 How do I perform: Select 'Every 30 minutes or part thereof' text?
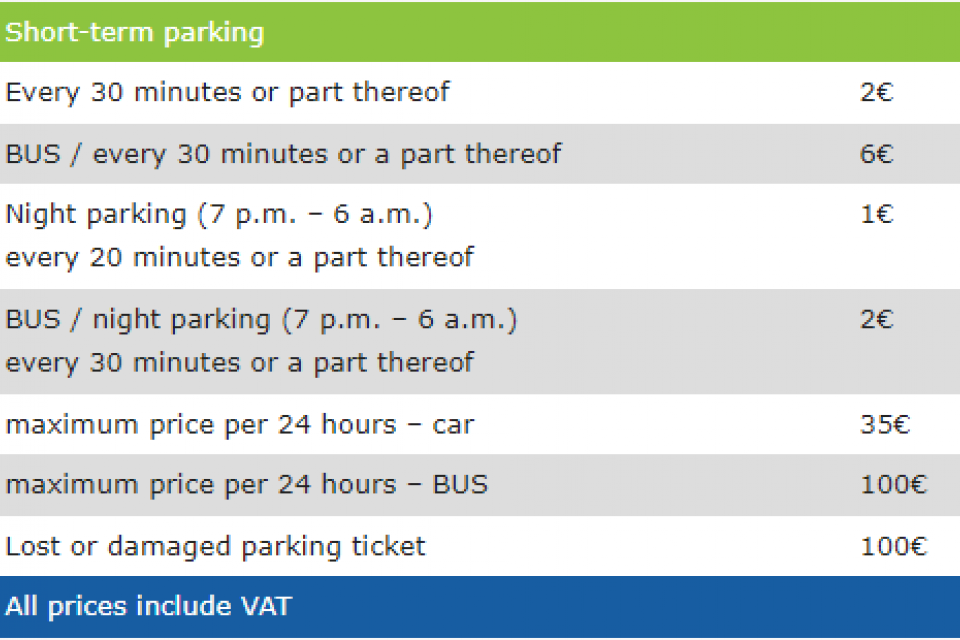point(227,93)
